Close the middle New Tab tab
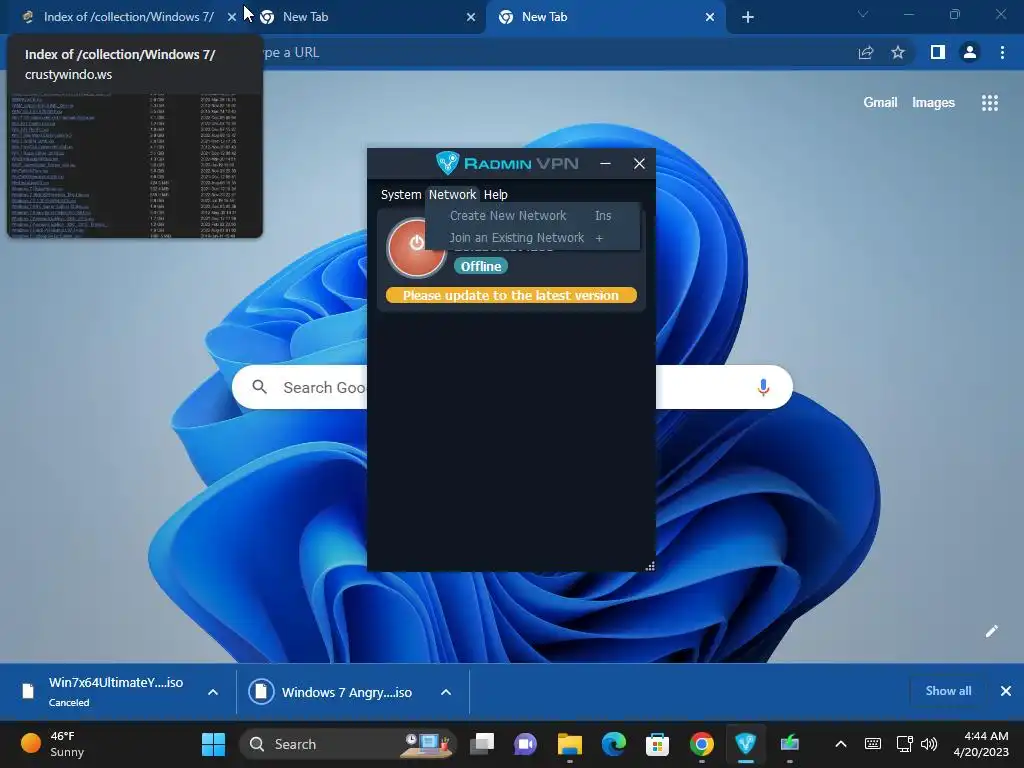Screen dimensions: 1024x768 click(x=471, y=17)
